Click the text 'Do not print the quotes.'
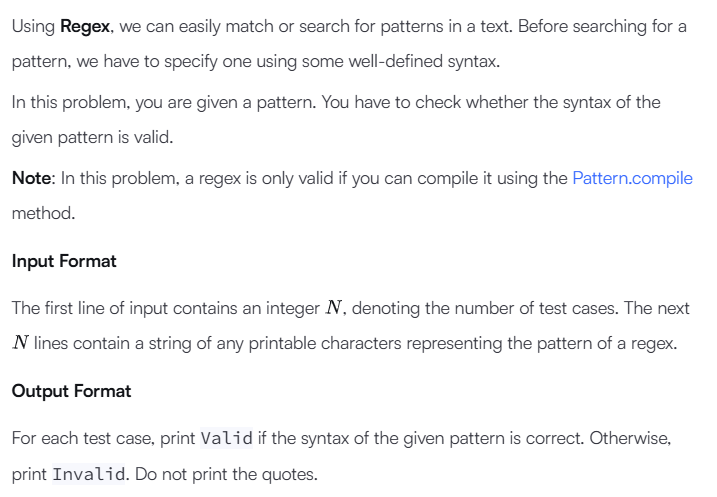717x497 pixels. pos(226,474)
